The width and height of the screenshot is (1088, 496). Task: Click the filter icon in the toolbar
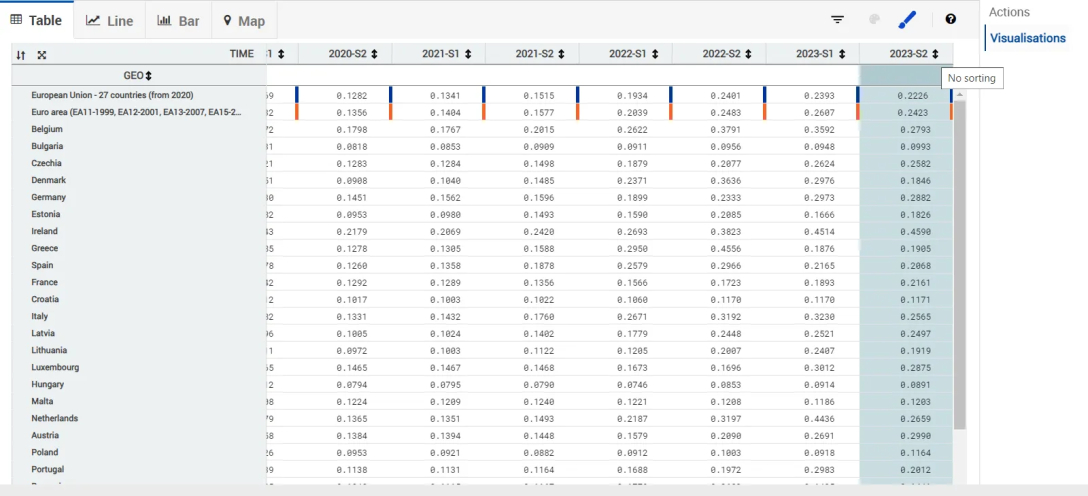(x=838, y=19)
